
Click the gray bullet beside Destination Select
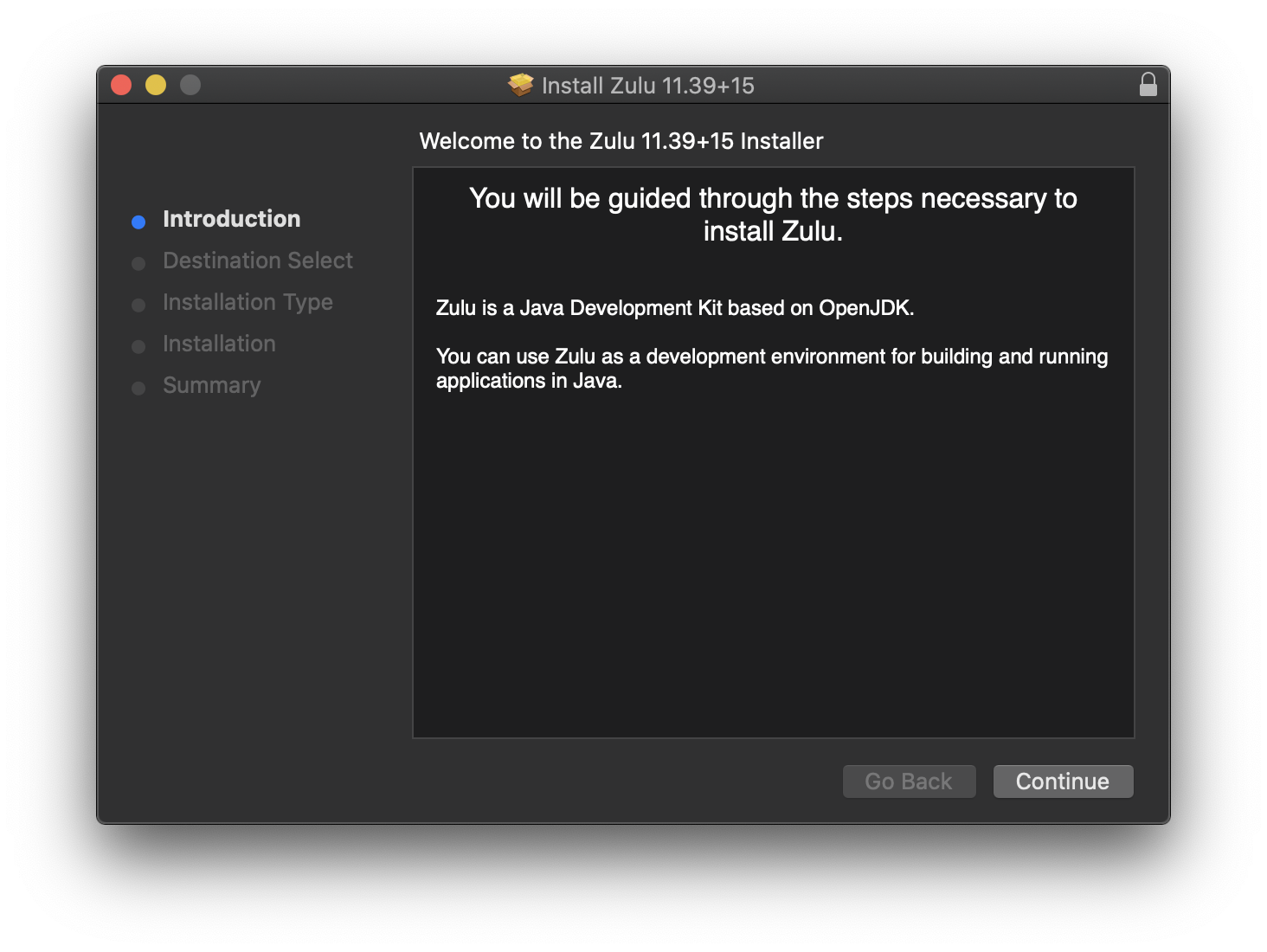click(x=138, y=263)
